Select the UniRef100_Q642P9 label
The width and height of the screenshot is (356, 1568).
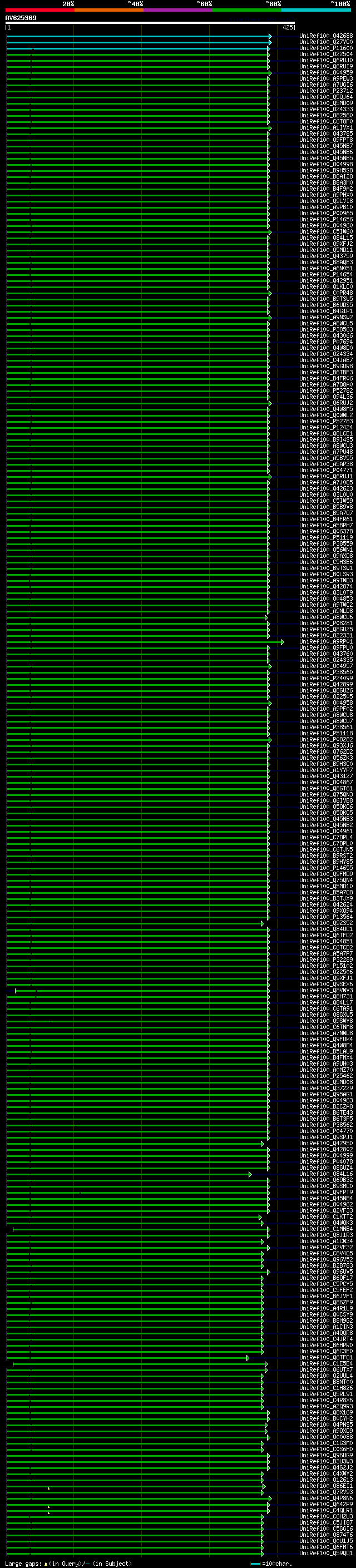pos(326,1504)
